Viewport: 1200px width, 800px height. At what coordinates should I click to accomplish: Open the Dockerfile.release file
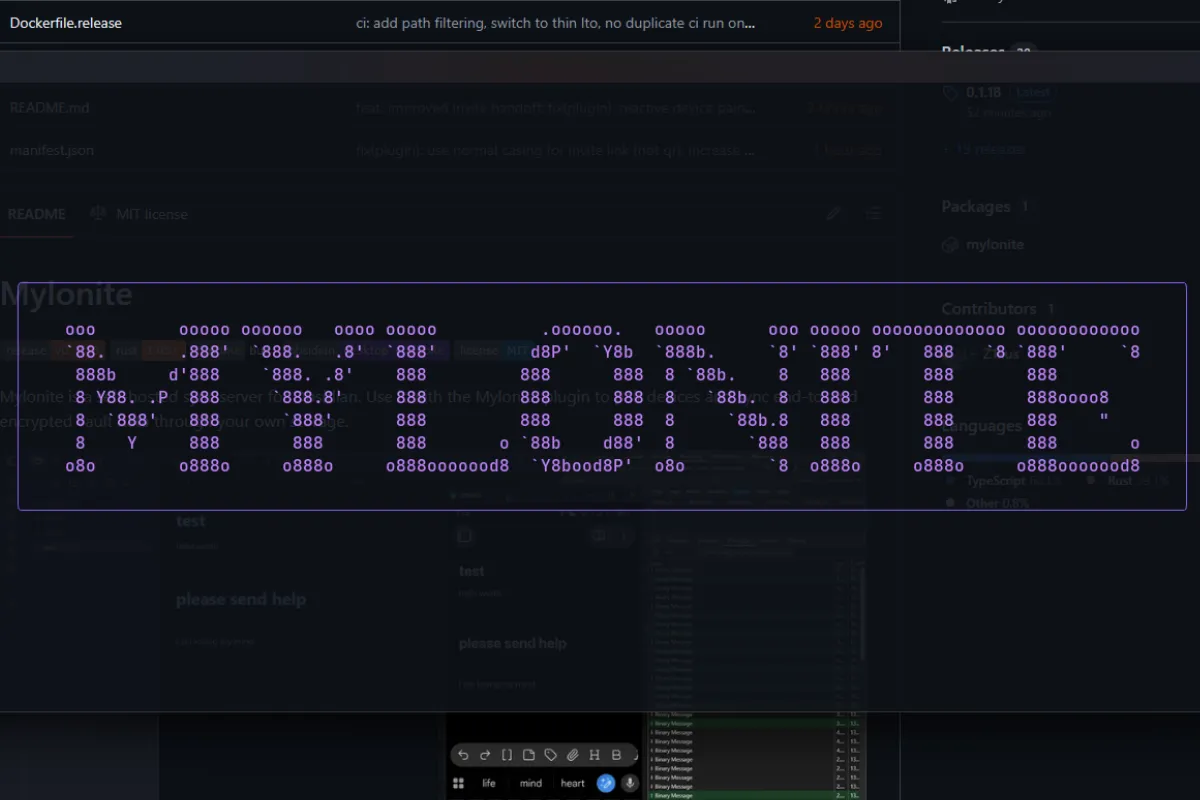66,22
